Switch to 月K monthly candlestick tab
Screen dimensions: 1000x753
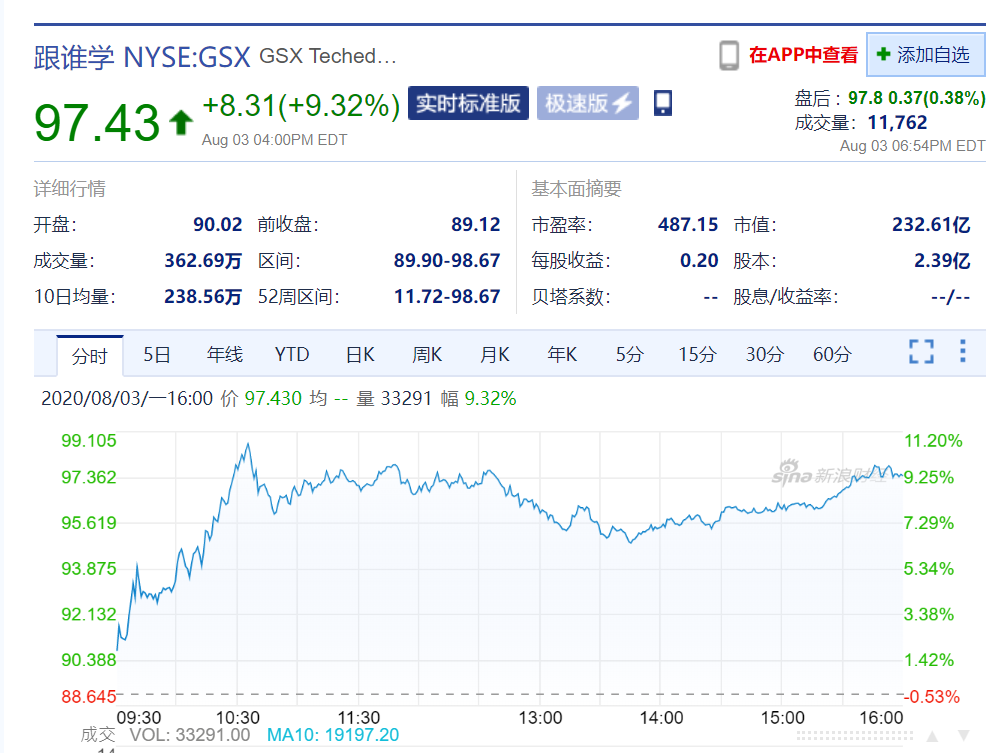tap(495, 354)
